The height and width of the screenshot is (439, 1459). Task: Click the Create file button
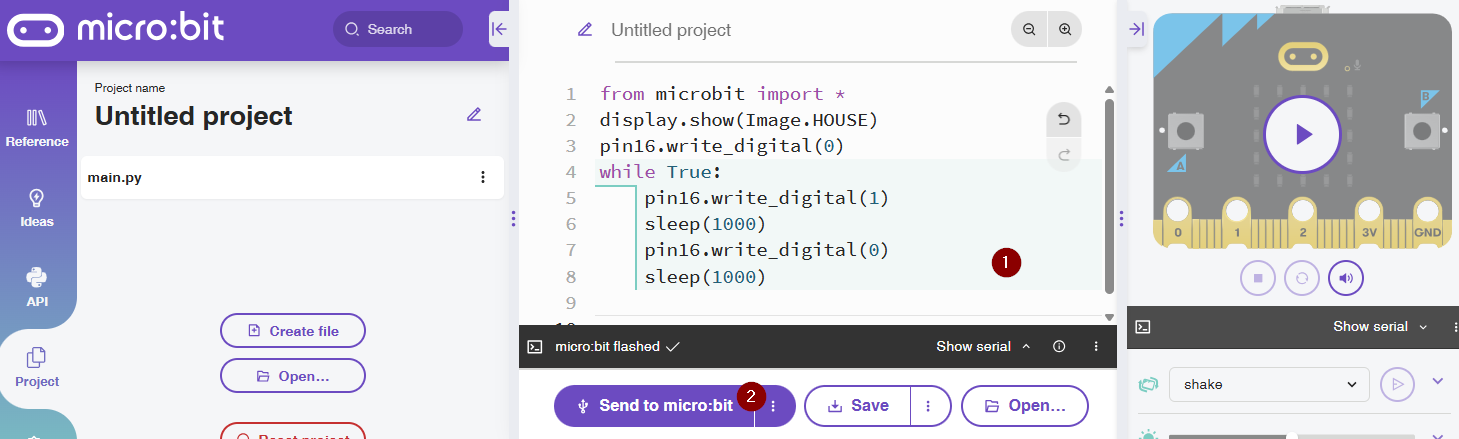tap(293, 331)
